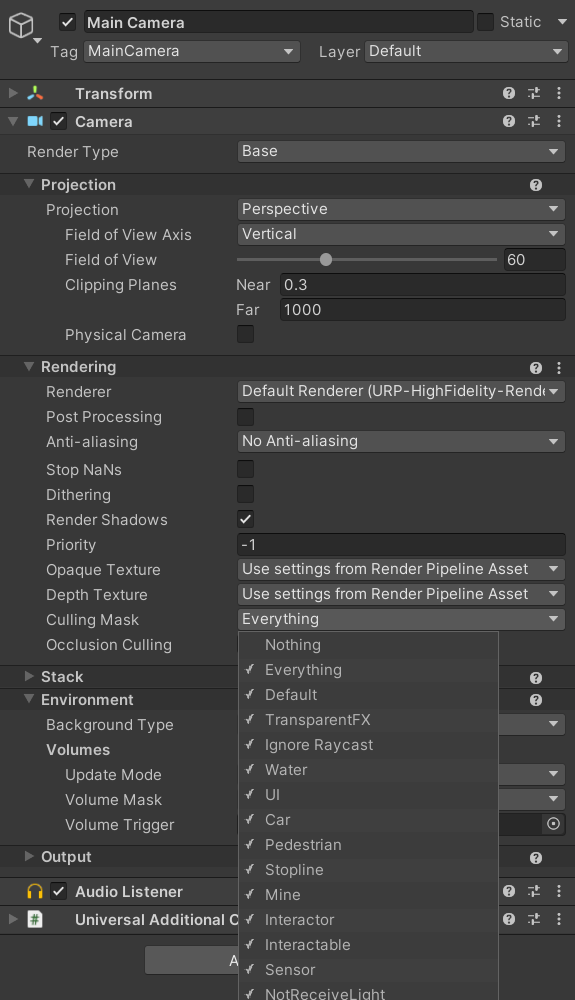Open Transform component context menu
Screen dimensions: 575x1000
pos(559,93)
